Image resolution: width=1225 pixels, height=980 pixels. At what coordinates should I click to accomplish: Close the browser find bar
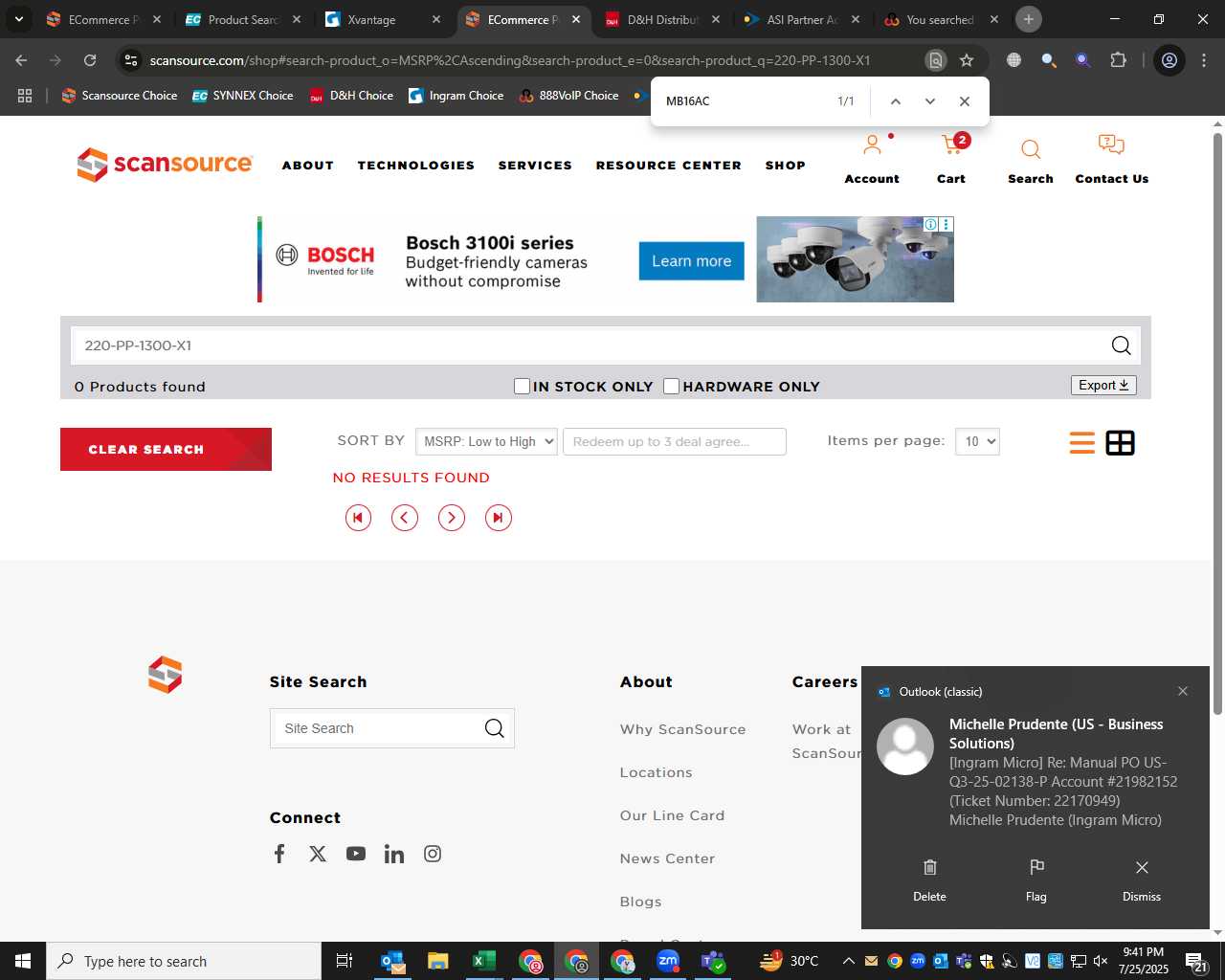point(965,101)
